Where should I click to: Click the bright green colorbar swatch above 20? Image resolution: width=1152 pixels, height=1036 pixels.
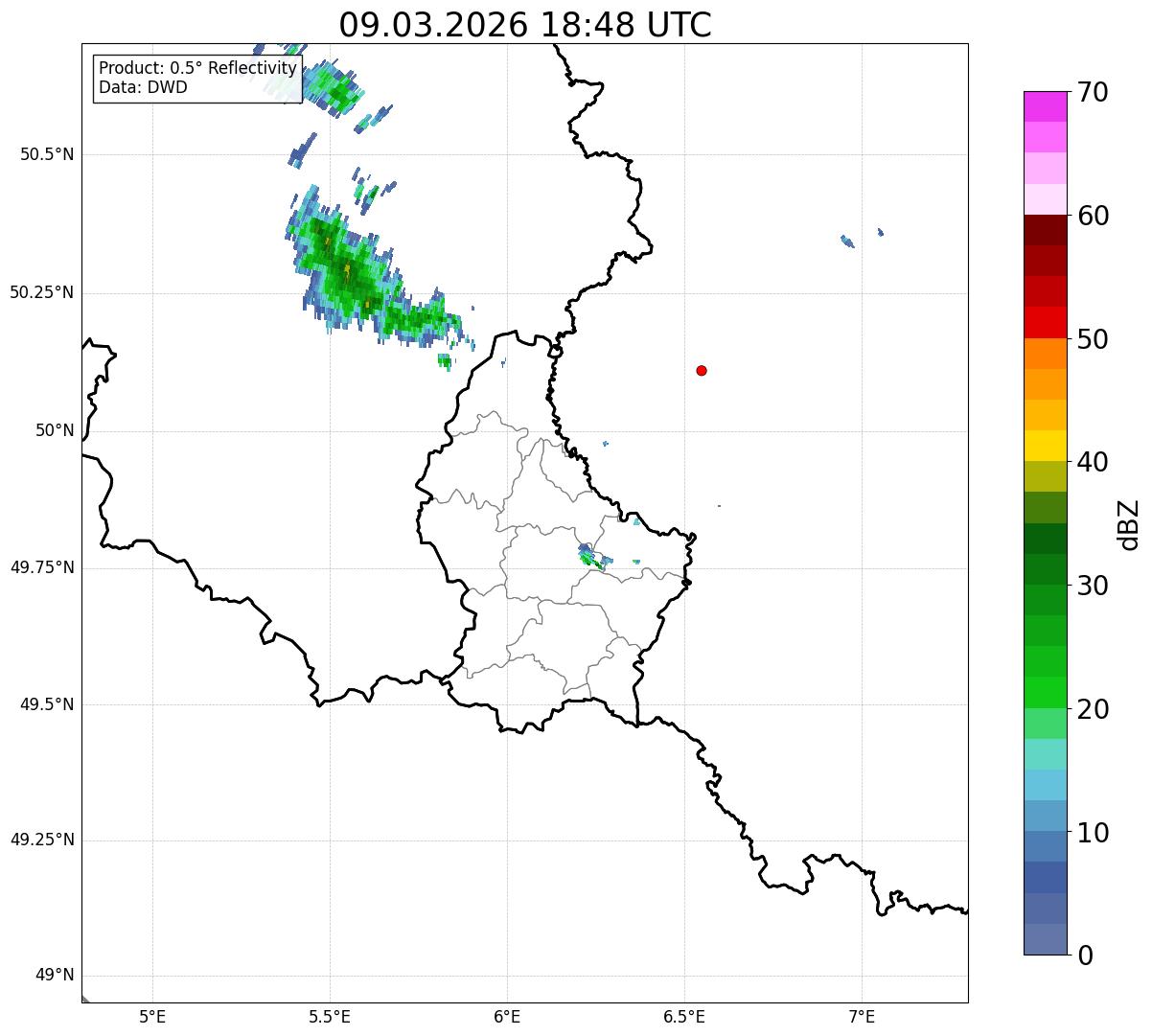coord(1045,693)
